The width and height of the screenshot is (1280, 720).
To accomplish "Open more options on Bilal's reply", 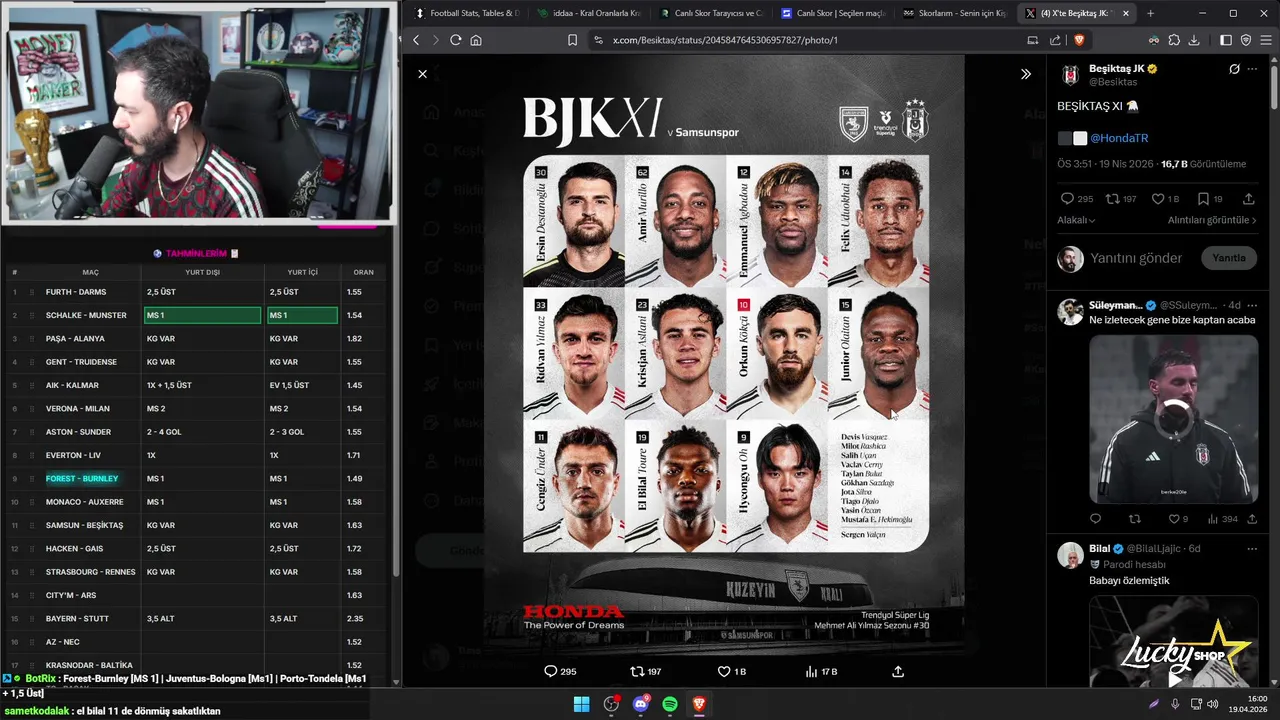I will click(1252, 549).
